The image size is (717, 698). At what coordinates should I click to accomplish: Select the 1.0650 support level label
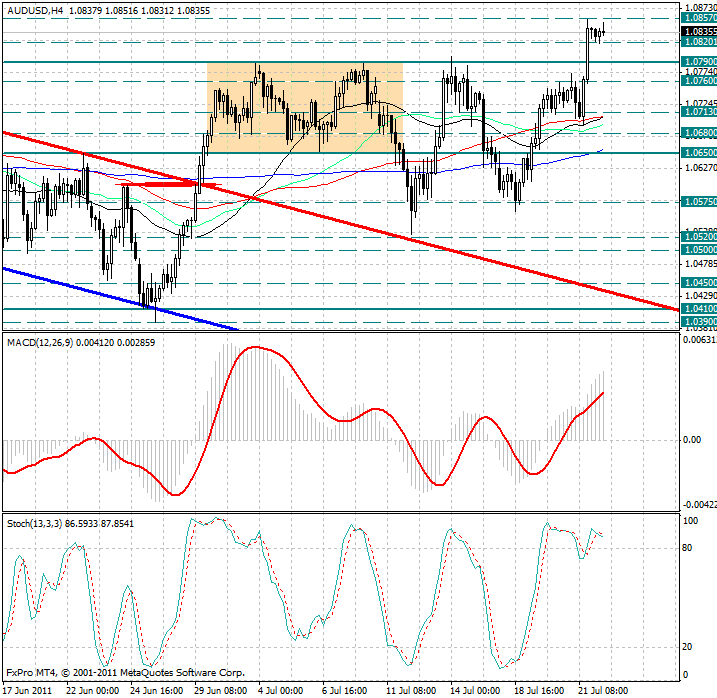tap(698, 153)
